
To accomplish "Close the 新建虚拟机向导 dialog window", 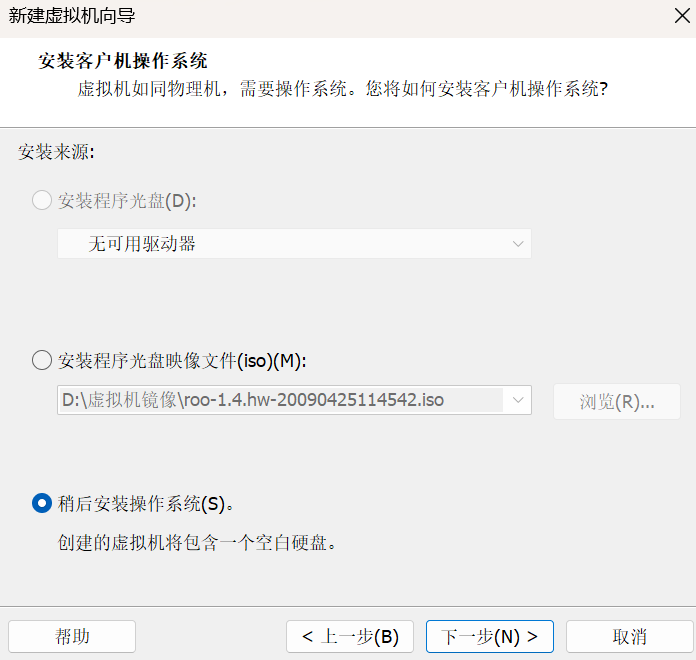I will pos(681,15).
